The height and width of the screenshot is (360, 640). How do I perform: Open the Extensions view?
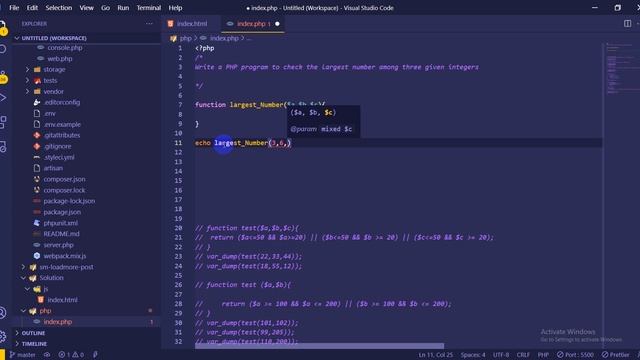pos(3,122)
